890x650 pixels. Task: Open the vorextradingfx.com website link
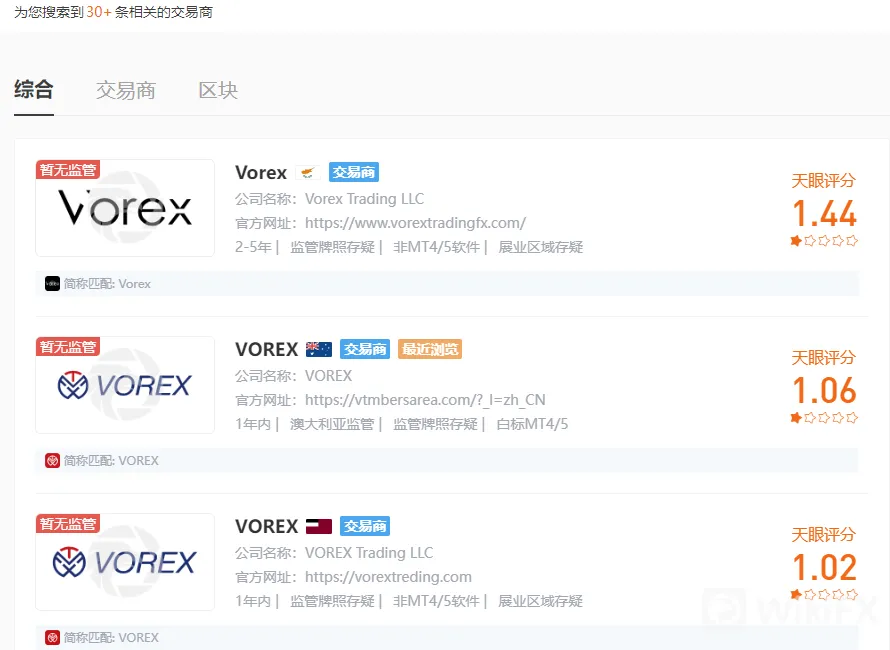click(415, 223)
